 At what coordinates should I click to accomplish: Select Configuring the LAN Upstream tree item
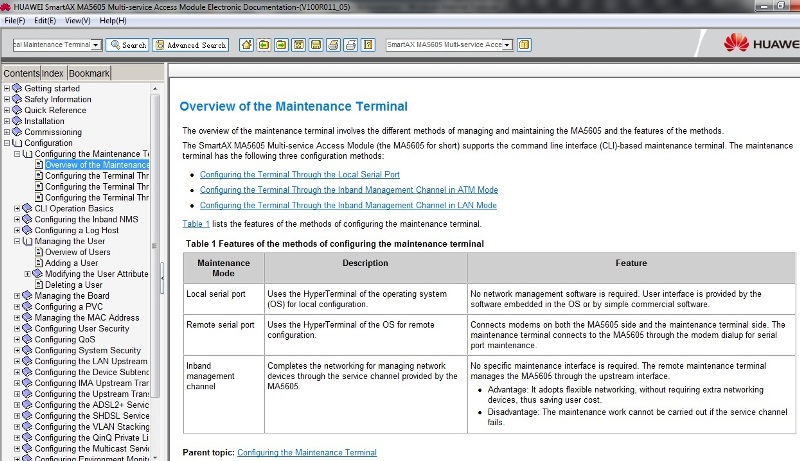click(x=91, y=361)
